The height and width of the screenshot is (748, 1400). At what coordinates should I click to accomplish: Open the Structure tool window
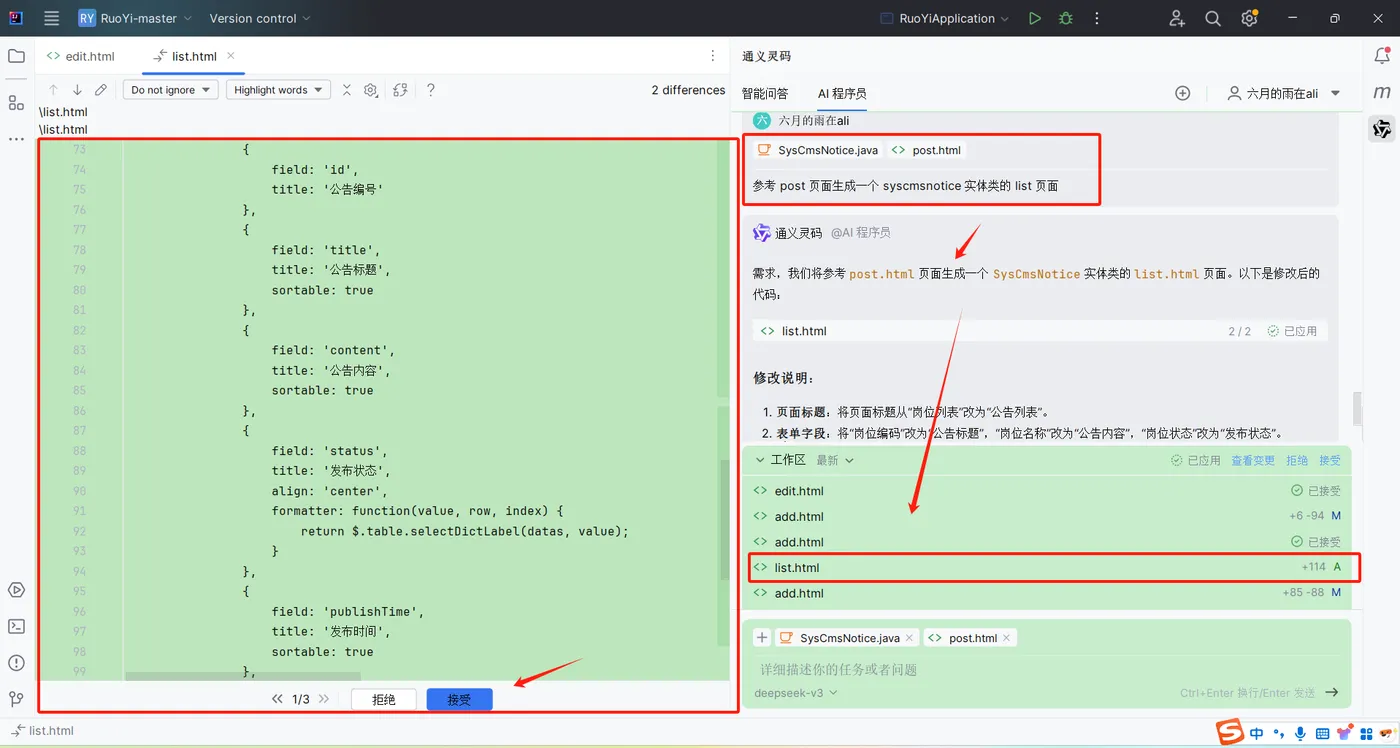tap(16, 102)
